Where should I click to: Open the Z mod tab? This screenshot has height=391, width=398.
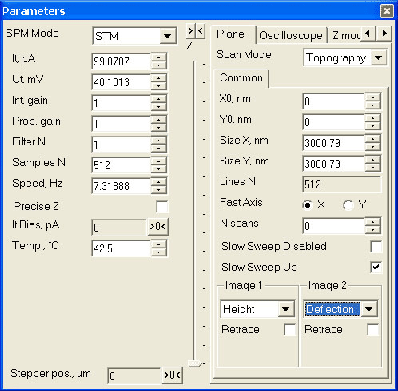point(345,35)
